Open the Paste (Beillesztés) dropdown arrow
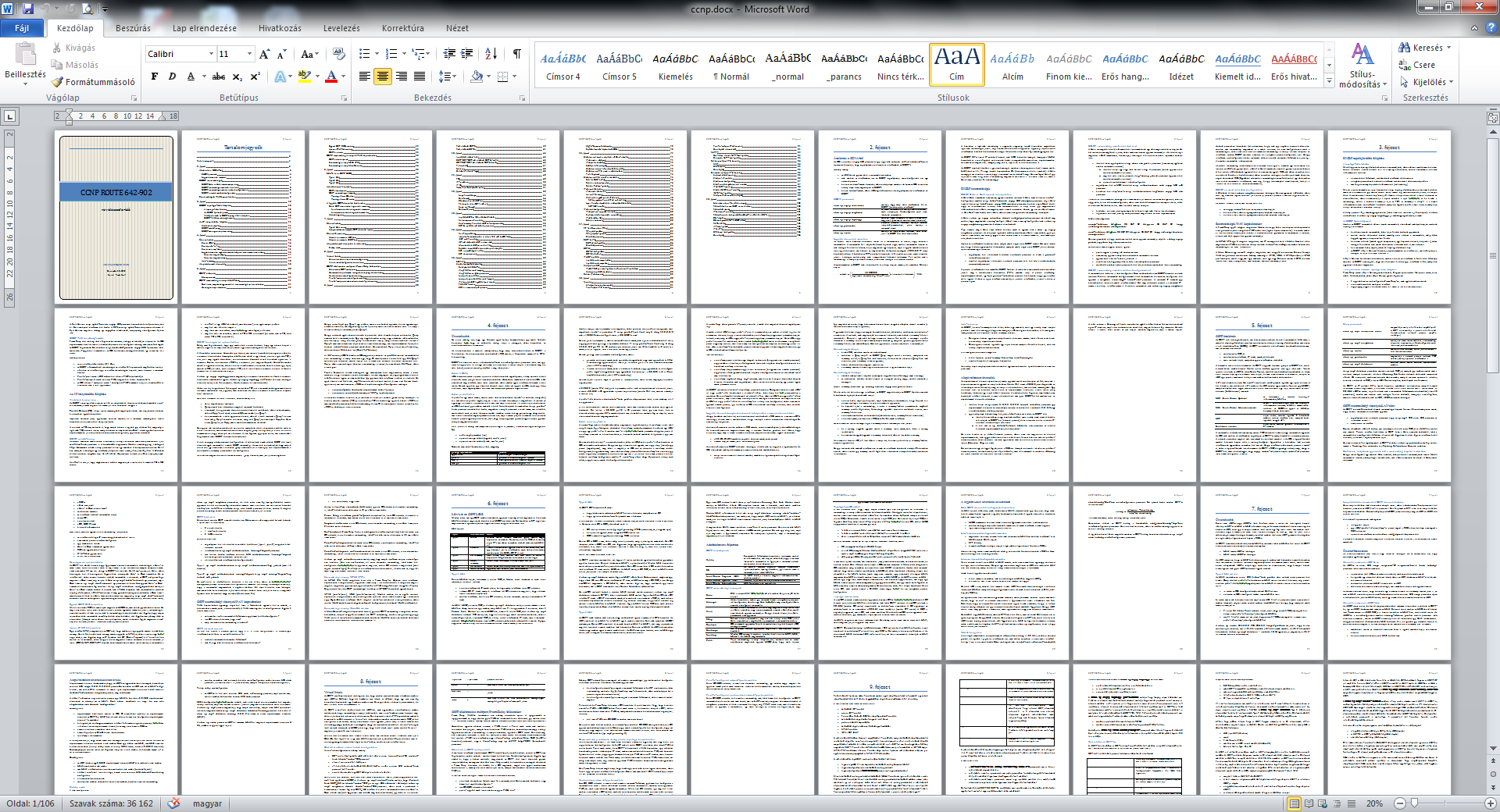The image size is (1500, 812). [26, 84]
